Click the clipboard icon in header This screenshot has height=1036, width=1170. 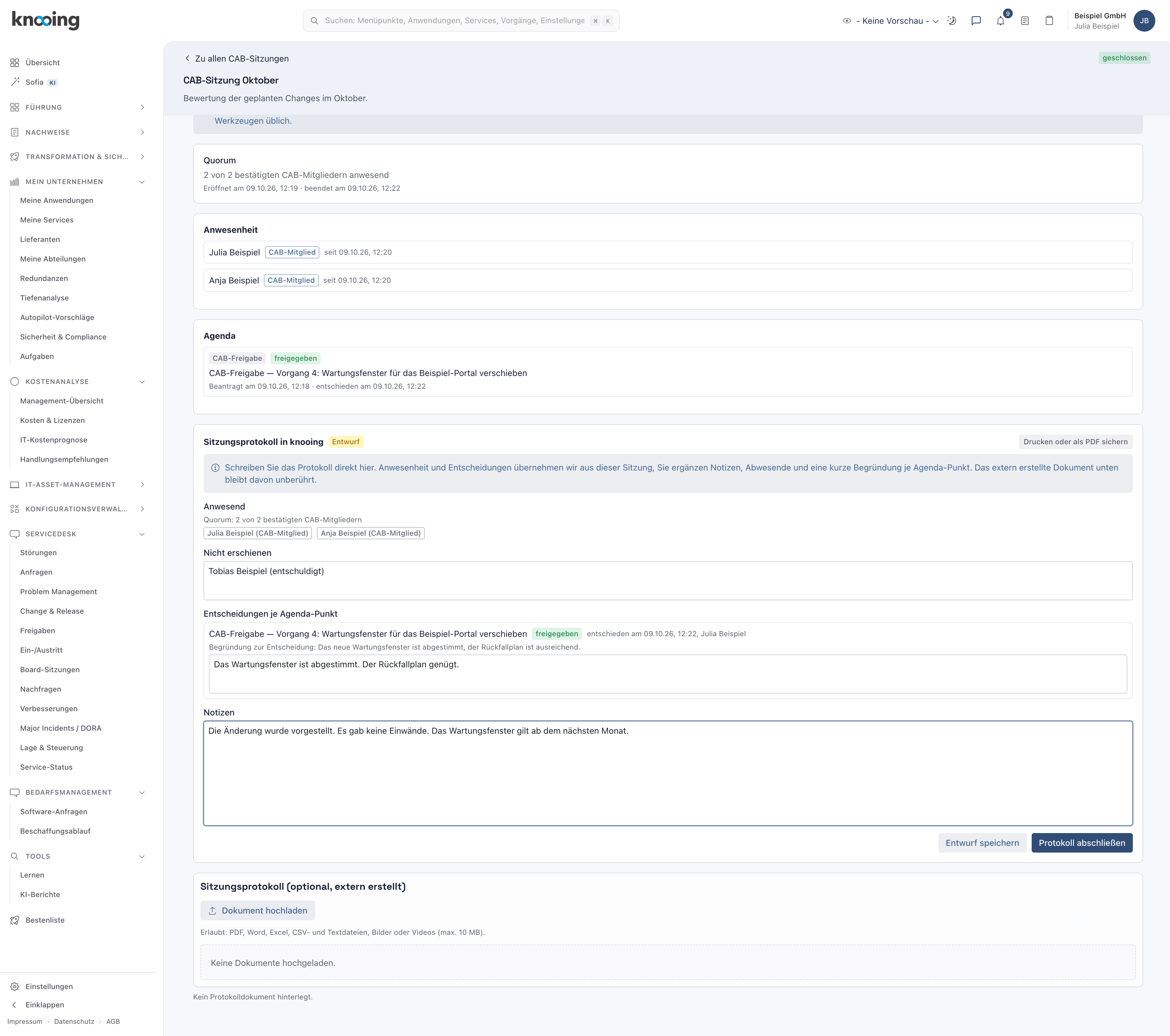1049,21
